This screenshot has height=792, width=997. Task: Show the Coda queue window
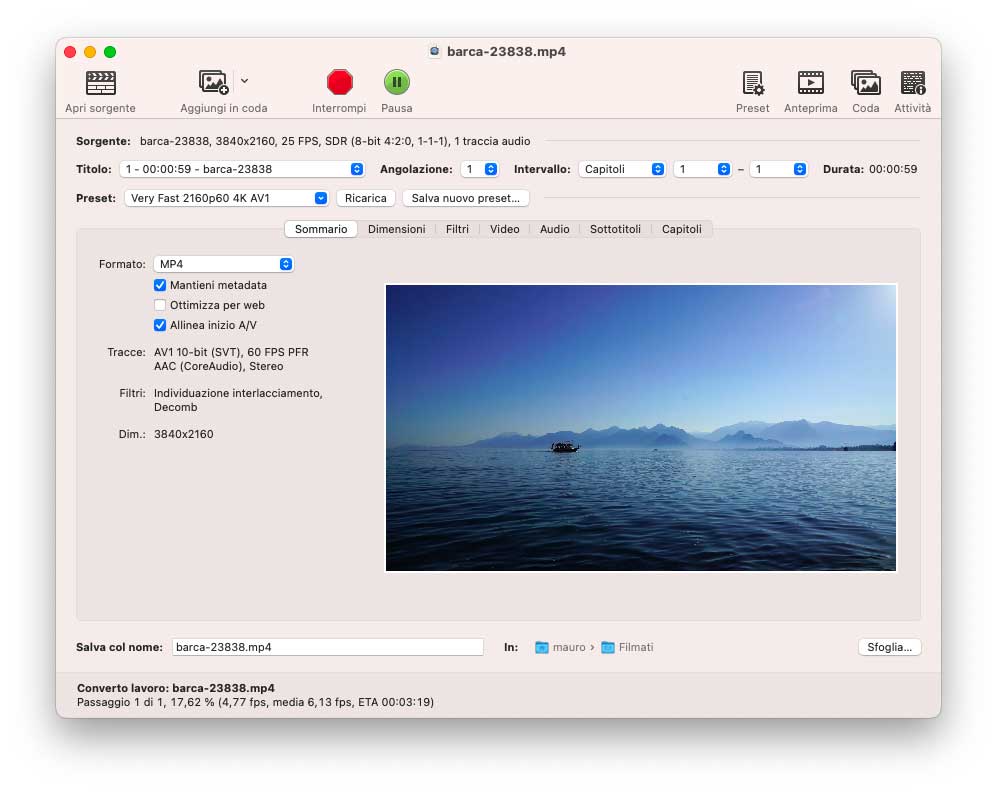click(x=865, y=83)
